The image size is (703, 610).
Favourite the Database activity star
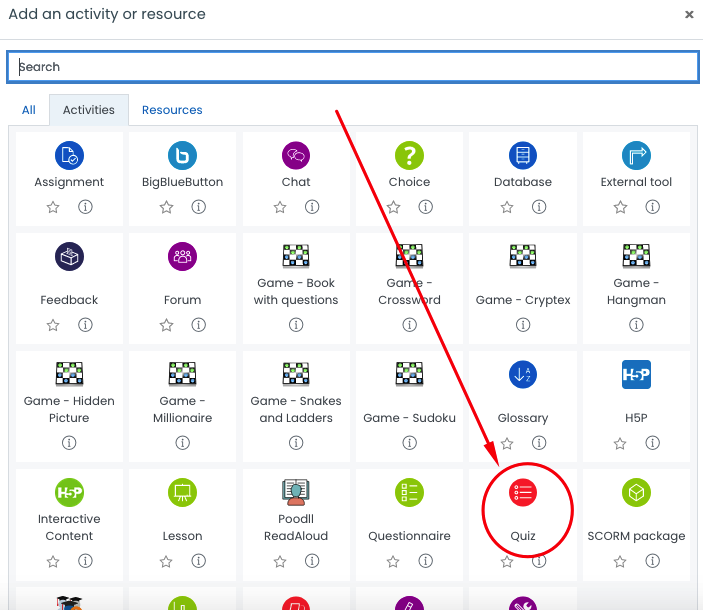pos(507,207)
